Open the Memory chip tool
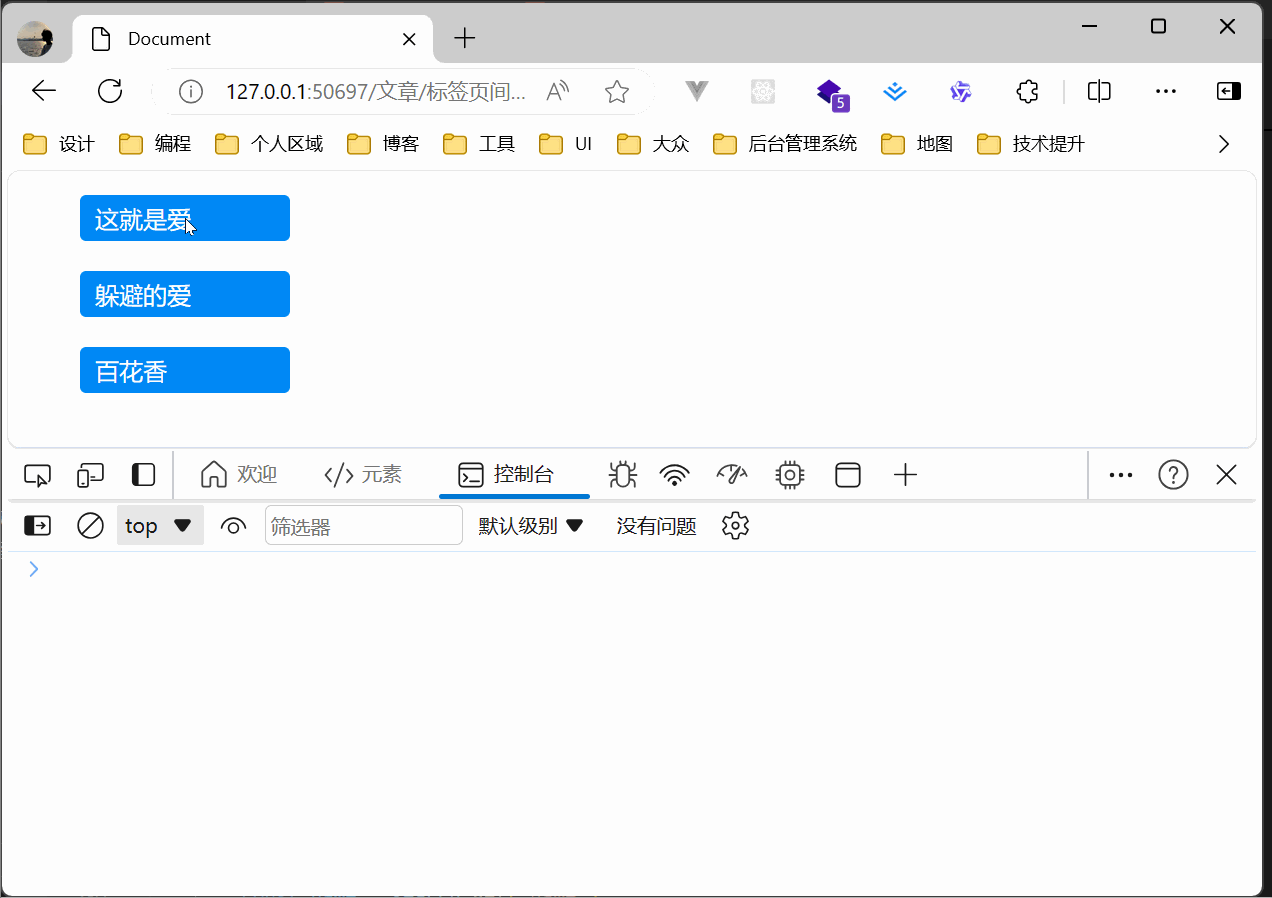Viewport: 1272px width, 898px height. pos(790,475)
